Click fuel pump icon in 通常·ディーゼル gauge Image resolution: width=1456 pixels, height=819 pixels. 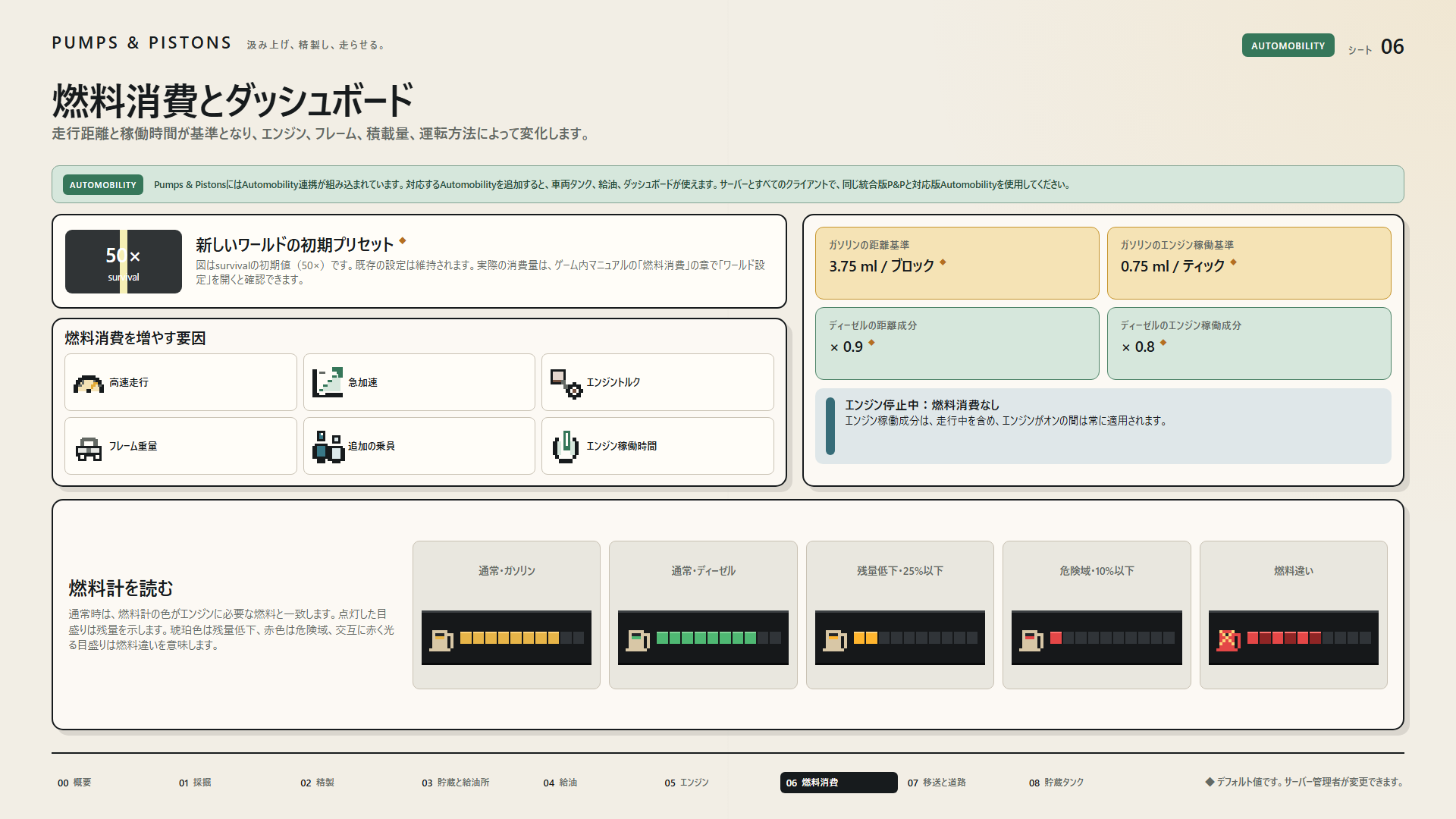point(638,640)
